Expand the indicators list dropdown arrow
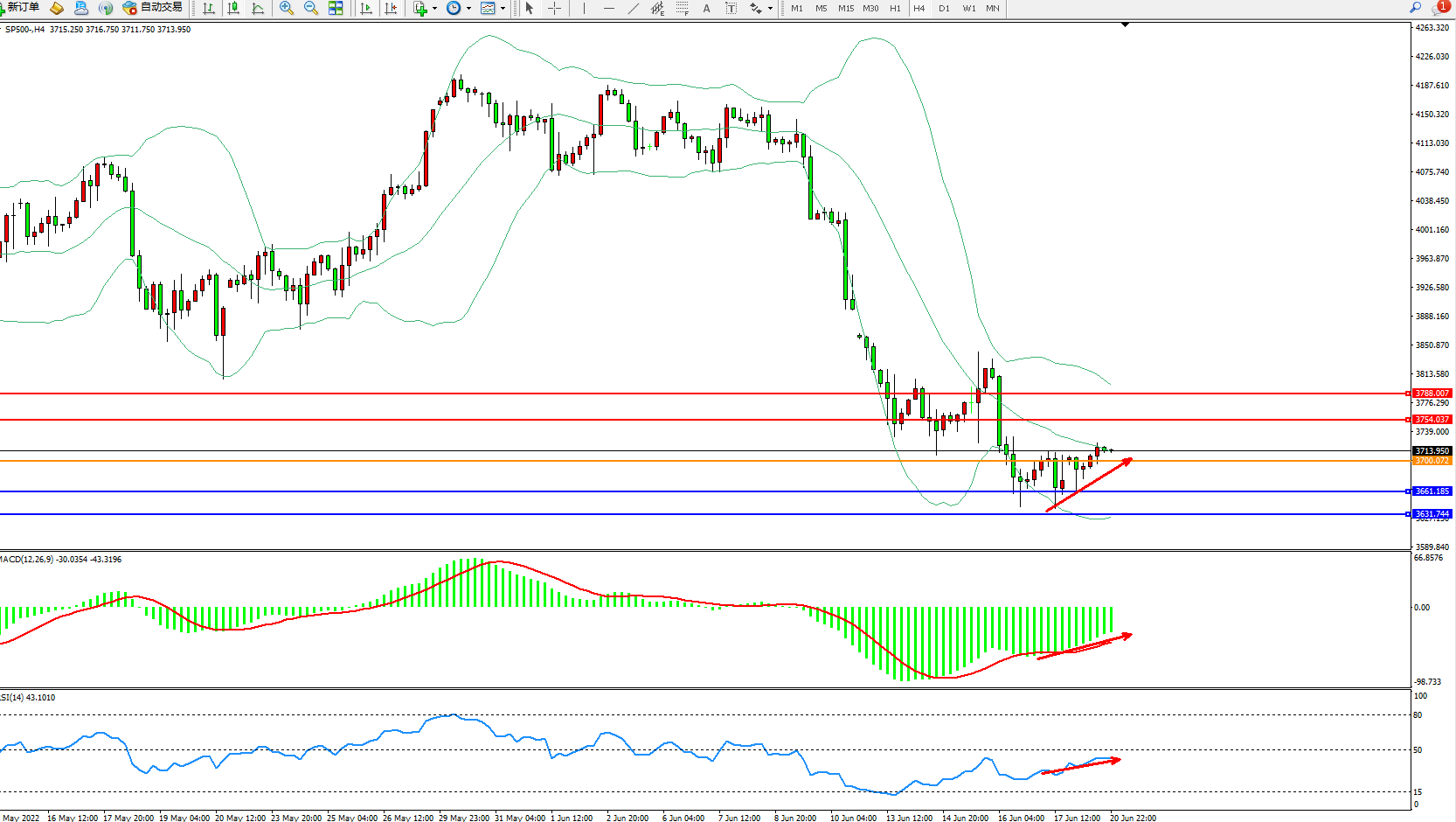 pyautogui.click(x=434, y=9)
